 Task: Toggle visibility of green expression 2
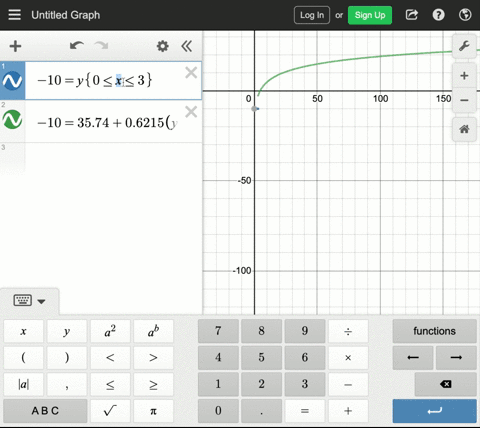tap(12, 119)
